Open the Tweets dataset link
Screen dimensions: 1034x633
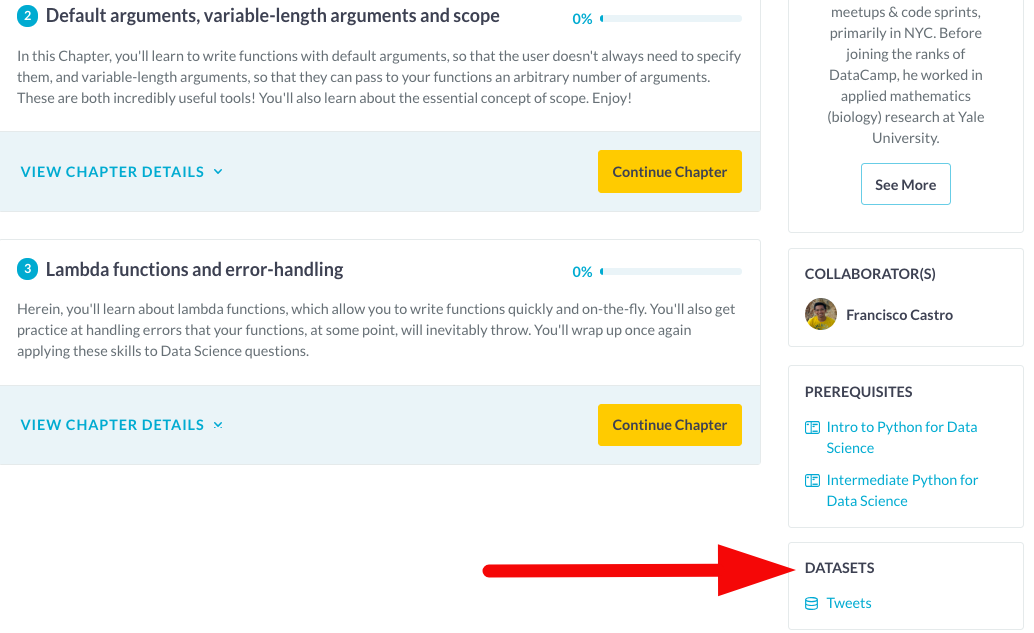point(849,603)
